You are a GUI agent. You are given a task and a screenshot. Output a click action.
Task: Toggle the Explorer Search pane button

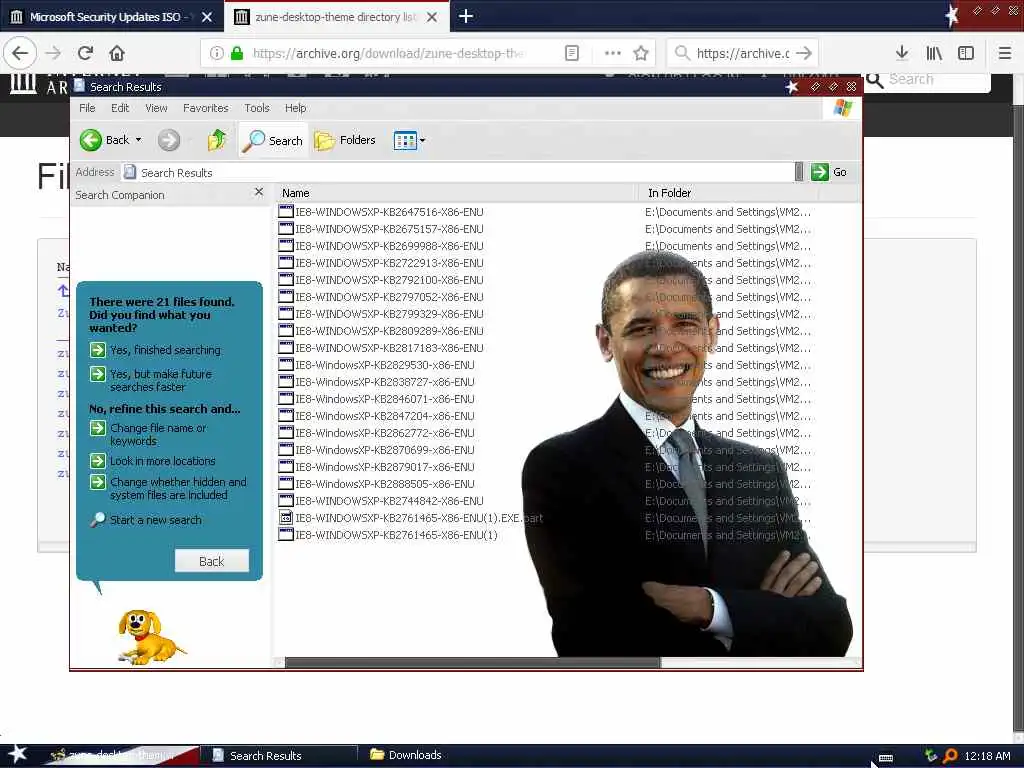point(272,140)
